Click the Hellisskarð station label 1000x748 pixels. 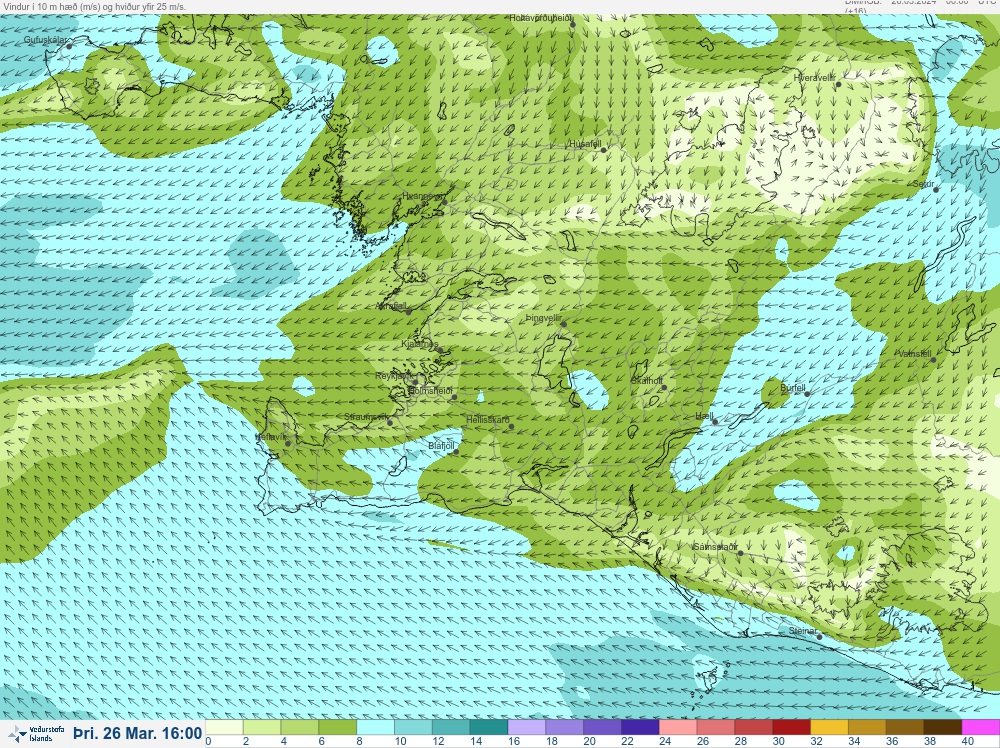pos(488,420)
